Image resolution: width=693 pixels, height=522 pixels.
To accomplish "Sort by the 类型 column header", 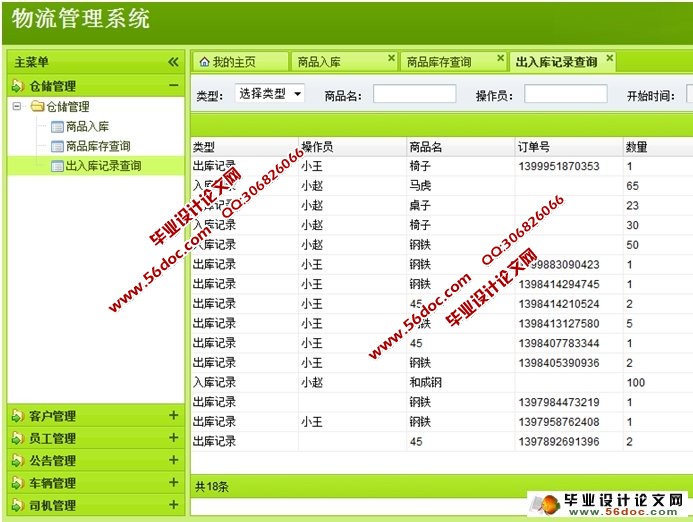I will (x=245, y=147).
